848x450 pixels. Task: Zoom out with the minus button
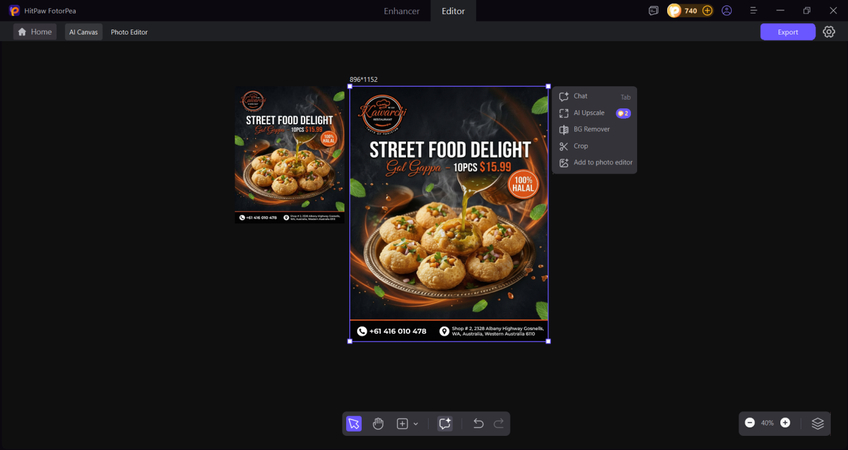tap(750, 423)
